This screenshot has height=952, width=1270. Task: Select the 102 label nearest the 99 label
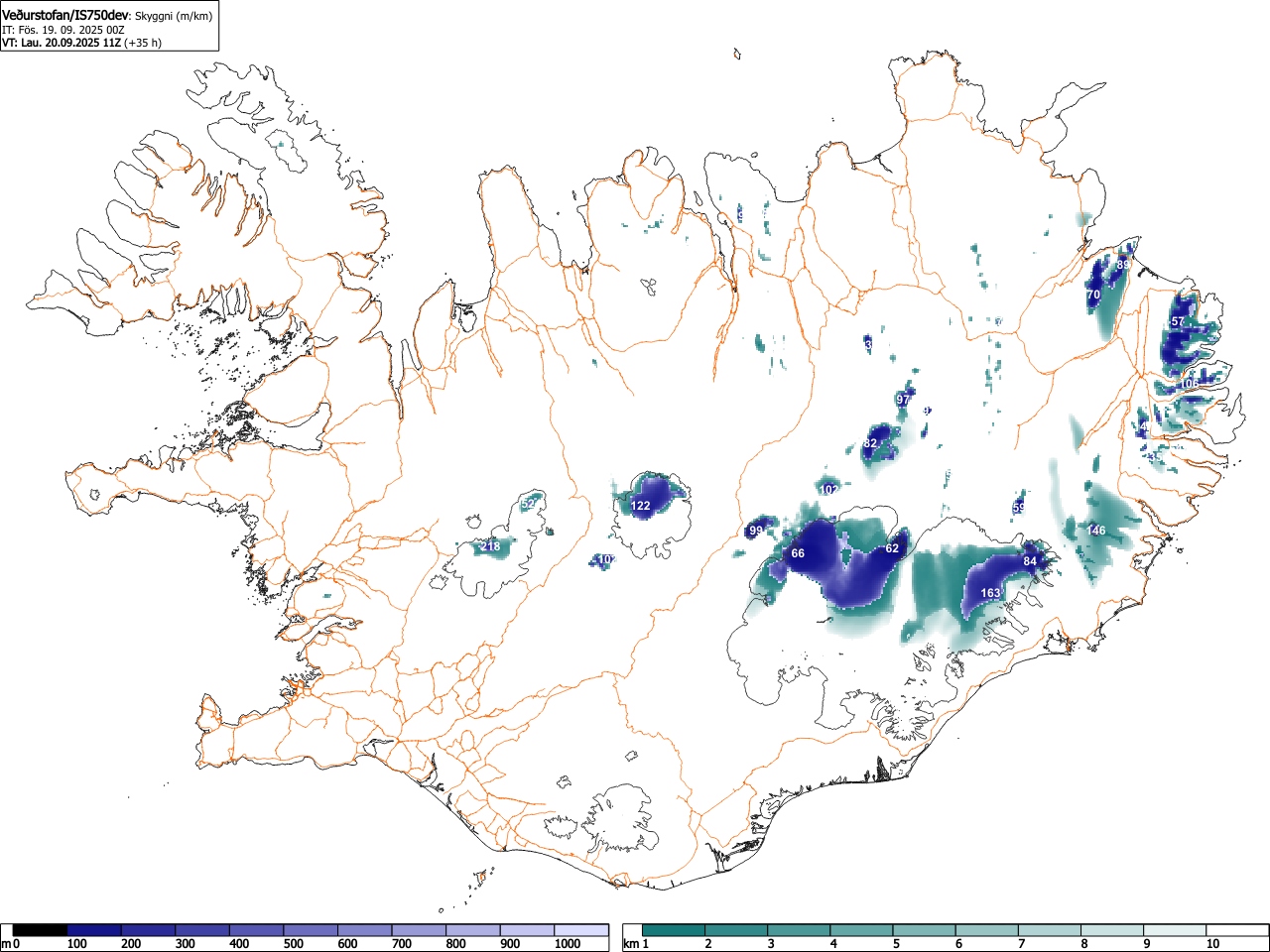tap(829, 489)
